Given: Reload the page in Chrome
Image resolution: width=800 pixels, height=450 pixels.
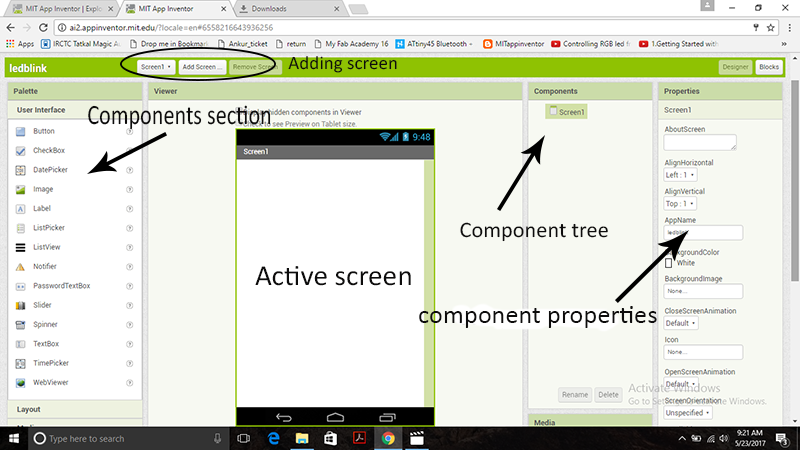Looking at the screenshot, I should tap(43, 28).
